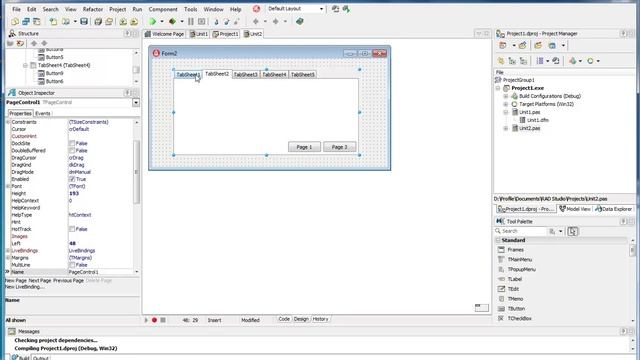Switch to the Welcome Page tab

coord(164,34)
